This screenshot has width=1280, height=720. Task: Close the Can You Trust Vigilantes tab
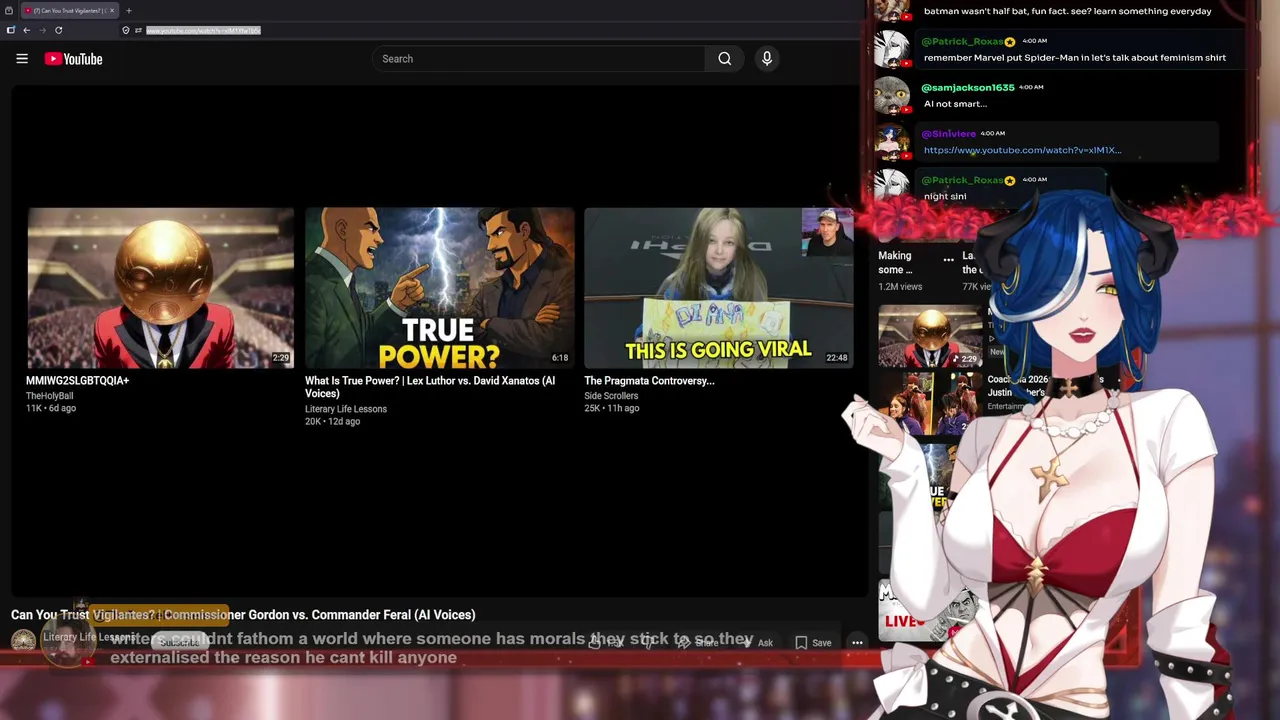point(112,10)
